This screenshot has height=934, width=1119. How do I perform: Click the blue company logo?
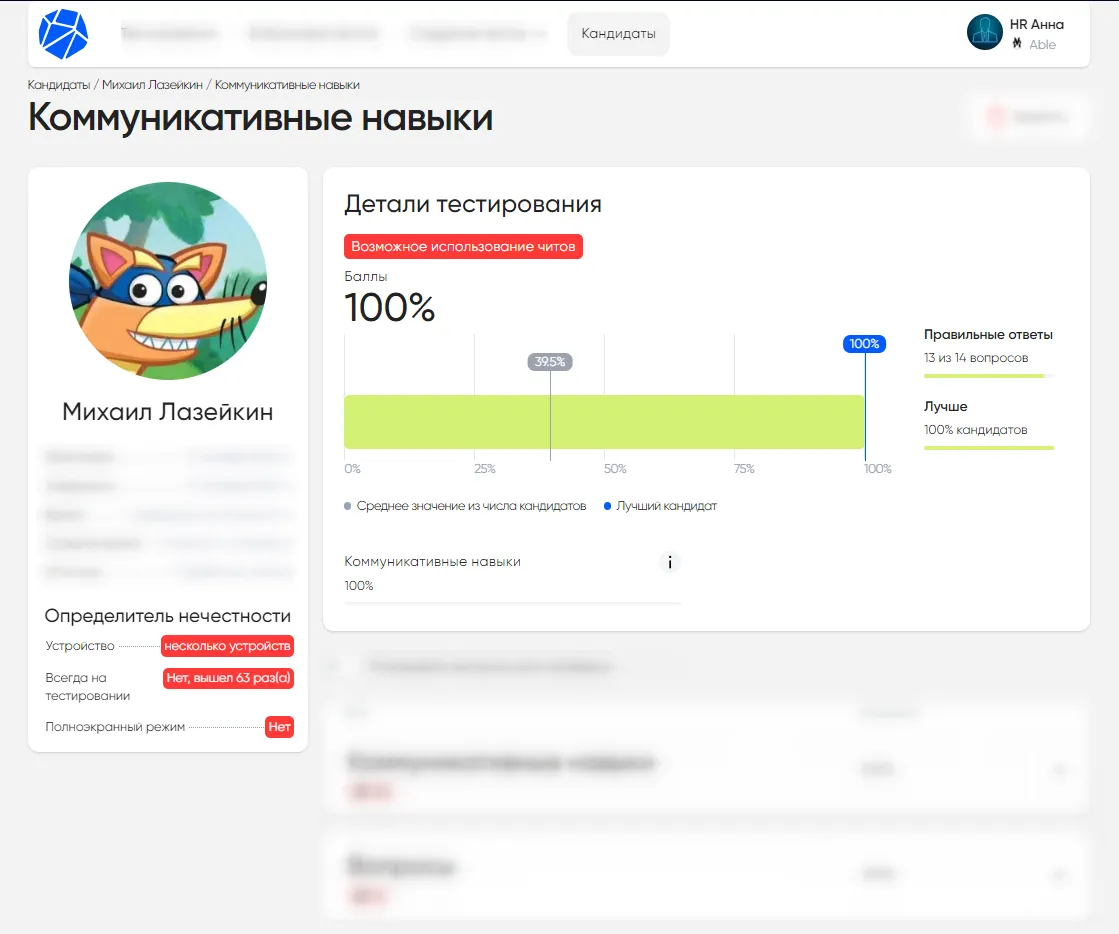[x=63, y=33]
